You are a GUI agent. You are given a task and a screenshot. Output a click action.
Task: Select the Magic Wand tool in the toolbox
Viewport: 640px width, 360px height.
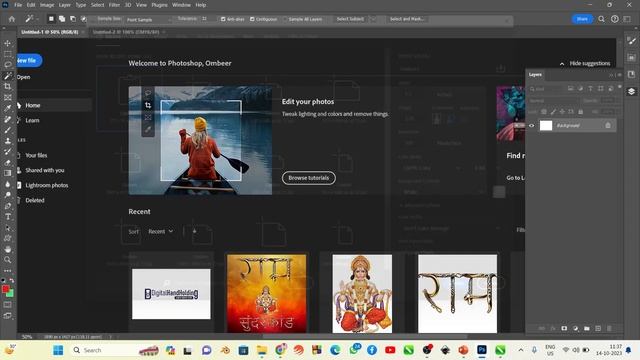(7, 76)
